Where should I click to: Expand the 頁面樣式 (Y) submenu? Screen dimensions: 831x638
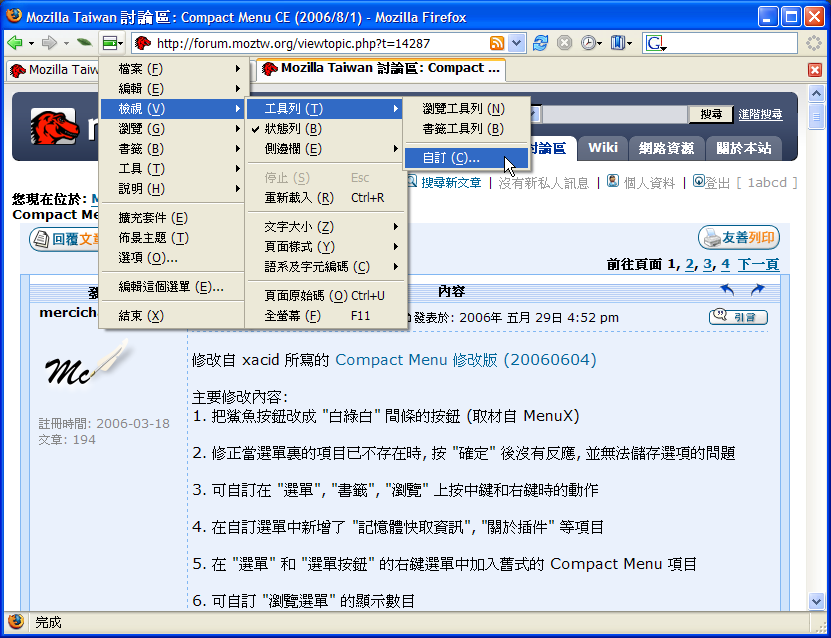pyautogui.click(x=325, y=247)
